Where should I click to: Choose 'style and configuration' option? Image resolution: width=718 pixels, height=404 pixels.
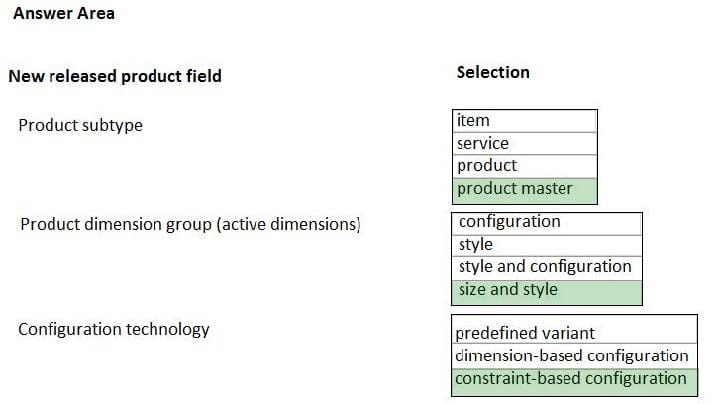547,268
